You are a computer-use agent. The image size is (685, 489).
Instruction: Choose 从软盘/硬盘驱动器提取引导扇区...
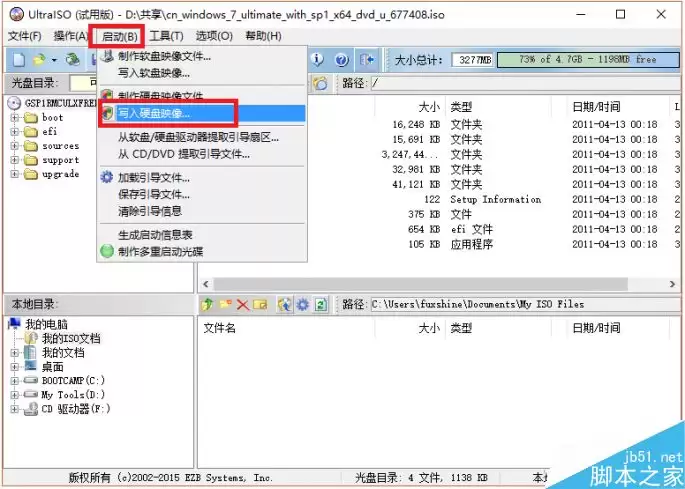(202, 138)
